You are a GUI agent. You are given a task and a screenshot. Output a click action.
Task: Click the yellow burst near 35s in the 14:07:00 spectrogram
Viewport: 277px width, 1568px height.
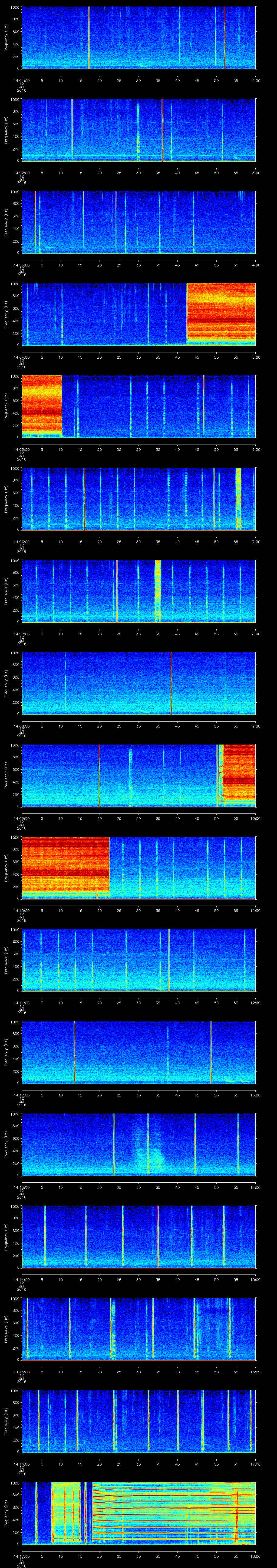pos(158,590)
